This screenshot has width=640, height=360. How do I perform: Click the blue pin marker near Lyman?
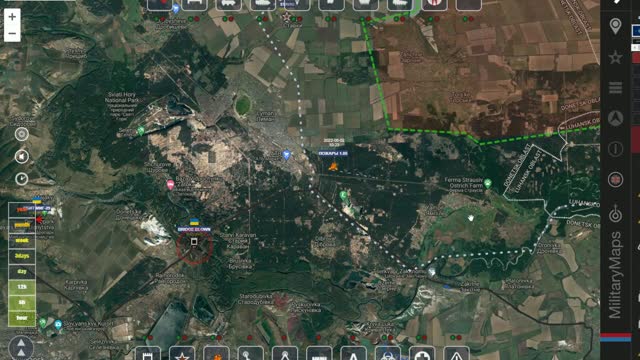tap(287, 155)
